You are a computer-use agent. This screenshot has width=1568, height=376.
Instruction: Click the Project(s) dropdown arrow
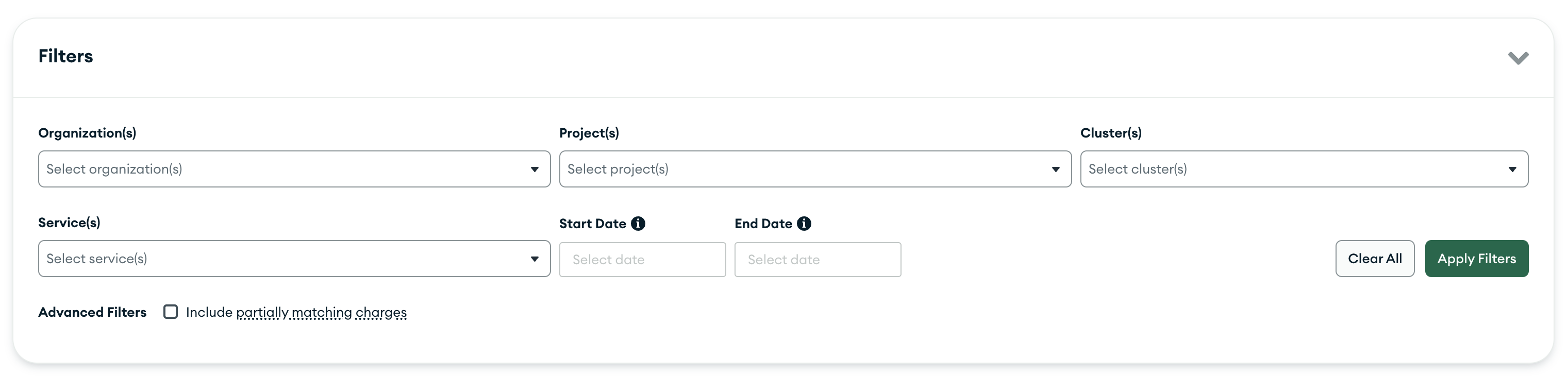coord(1055,168)
